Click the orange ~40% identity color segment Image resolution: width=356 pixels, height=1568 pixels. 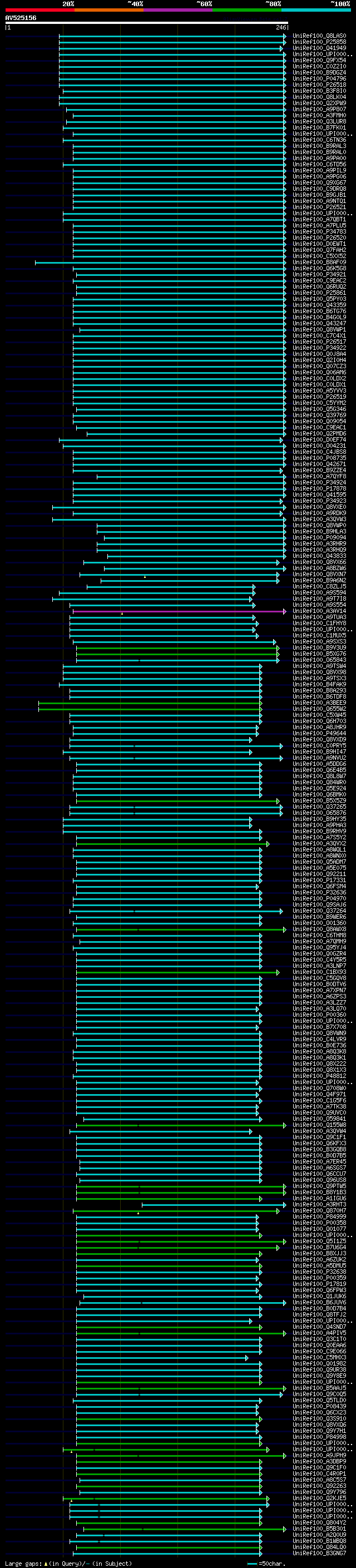tap(109, 10)
